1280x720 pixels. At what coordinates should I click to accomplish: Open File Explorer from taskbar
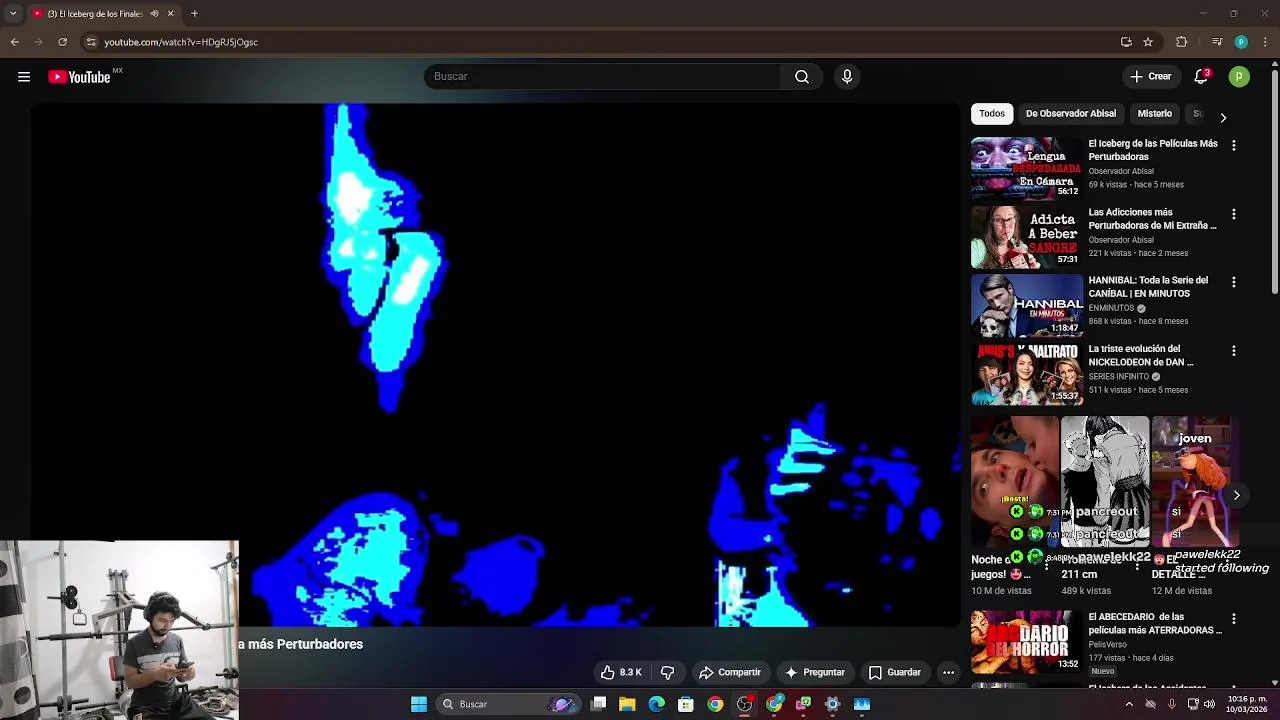click(x=627, y=704)
